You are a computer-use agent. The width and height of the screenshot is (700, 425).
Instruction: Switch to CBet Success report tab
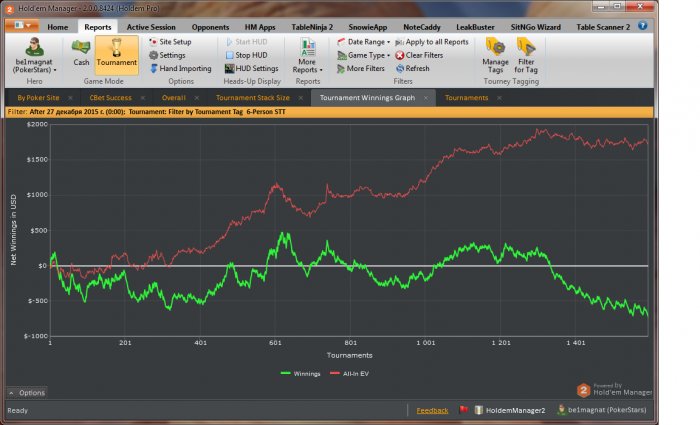[110, 98]
